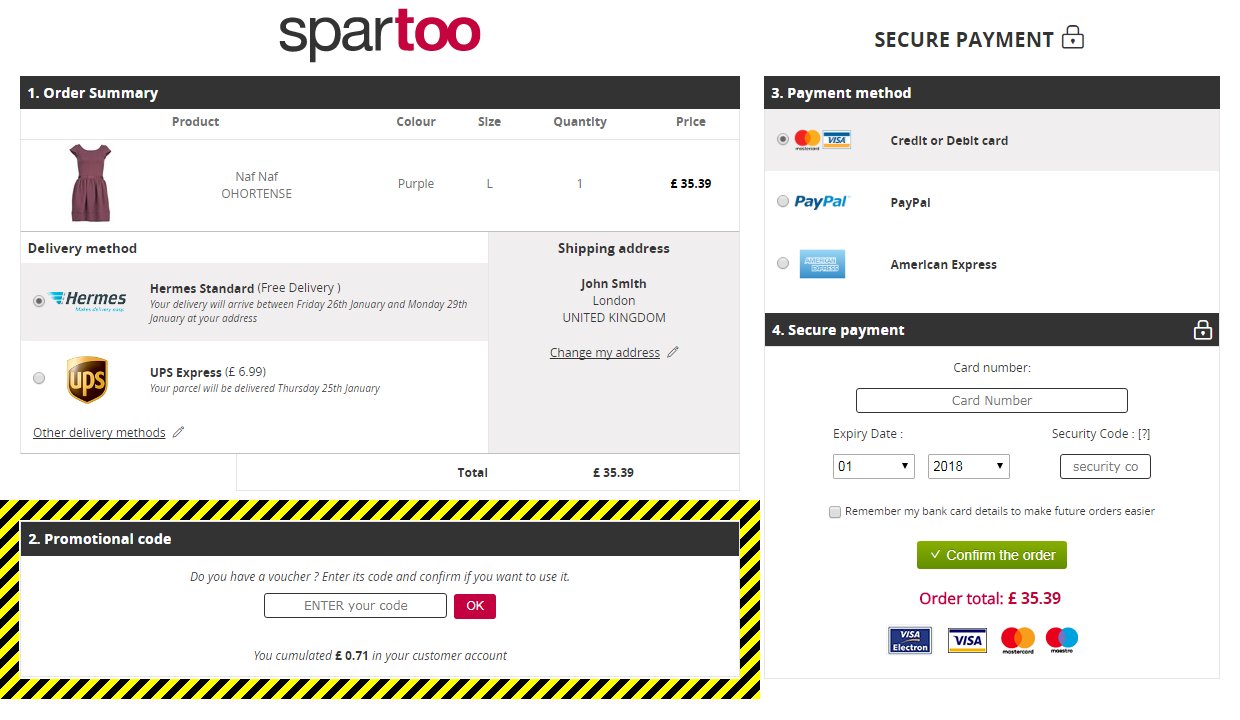Focus the security code field

(1105, 466)
